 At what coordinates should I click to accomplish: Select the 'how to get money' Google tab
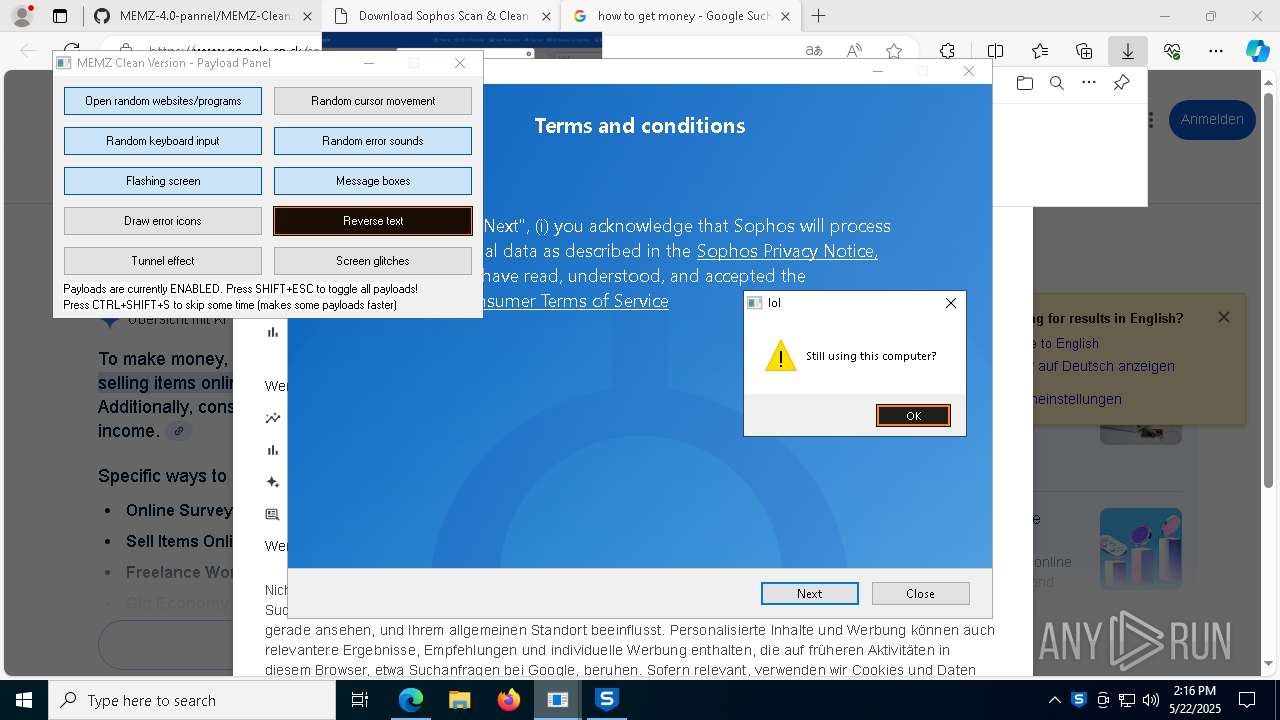coord(684,16)
